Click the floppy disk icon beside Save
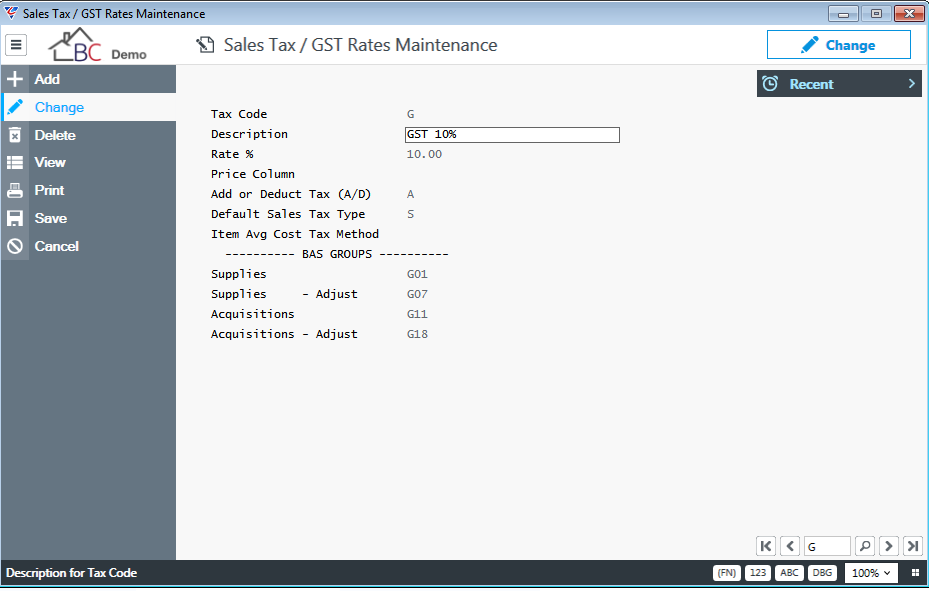This screenshot has height=591, width=929. click(15, 219)
